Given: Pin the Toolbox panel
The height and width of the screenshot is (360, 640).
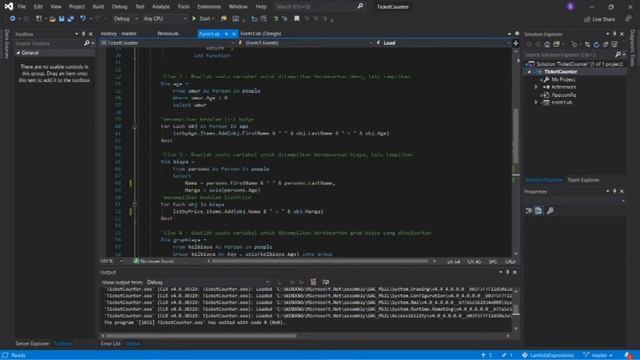Looking at the screenshot, I should click(83, 34).
